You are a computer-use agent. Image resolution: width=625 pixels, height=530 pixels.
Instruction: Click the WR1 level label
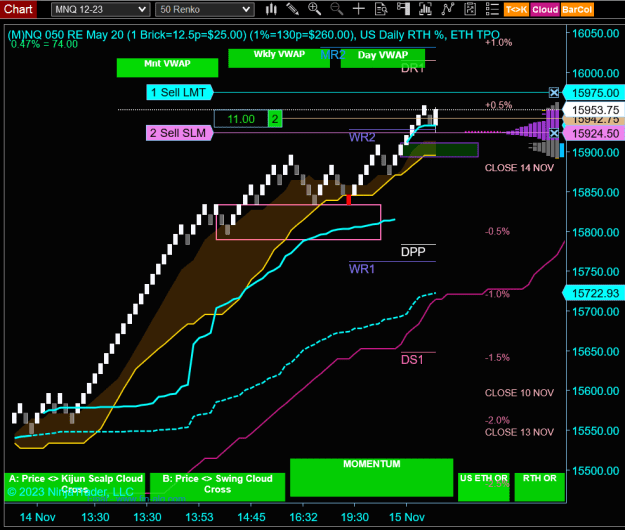[362, 269]
